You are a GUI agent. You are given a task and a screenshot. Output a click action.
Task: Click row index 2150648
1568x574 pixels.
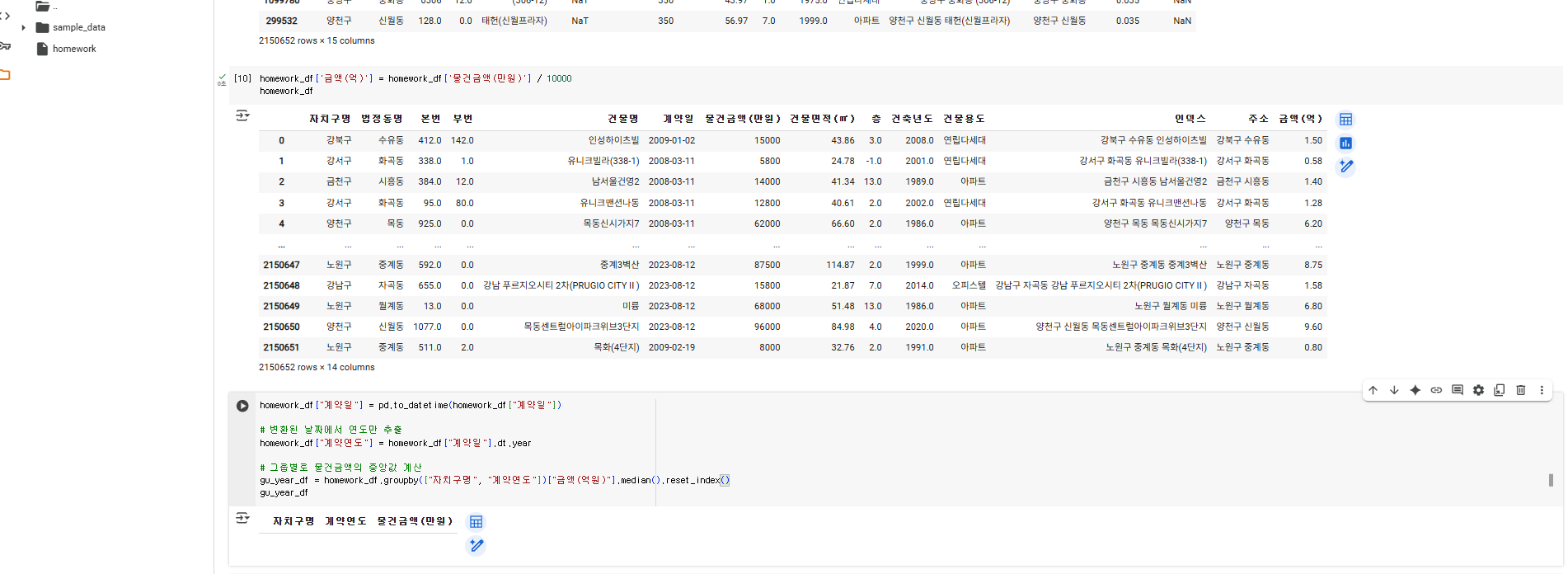click(281, 285)
